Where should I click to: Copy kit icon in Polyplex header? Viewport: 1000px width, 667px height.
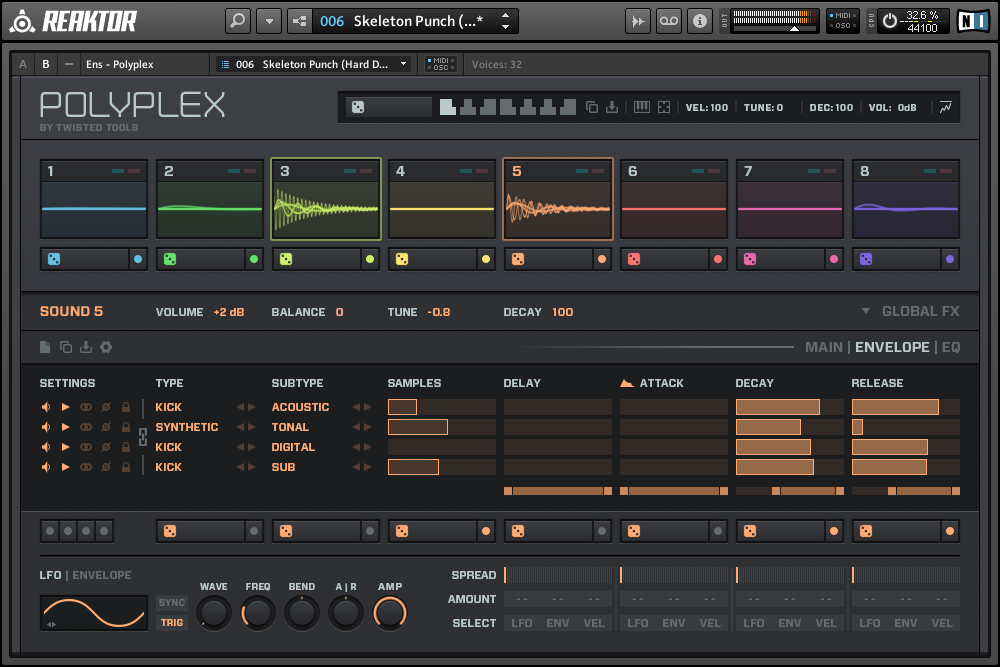(592, 107)
